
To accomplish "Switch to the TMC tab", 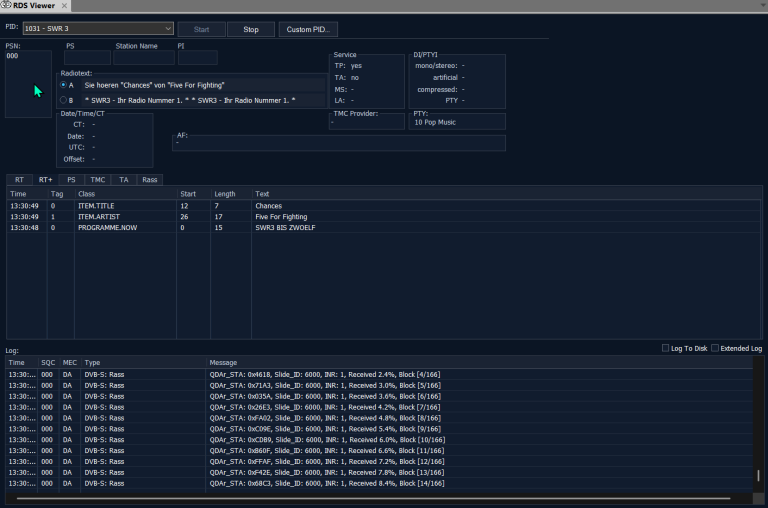I will [x=98, y=180].
